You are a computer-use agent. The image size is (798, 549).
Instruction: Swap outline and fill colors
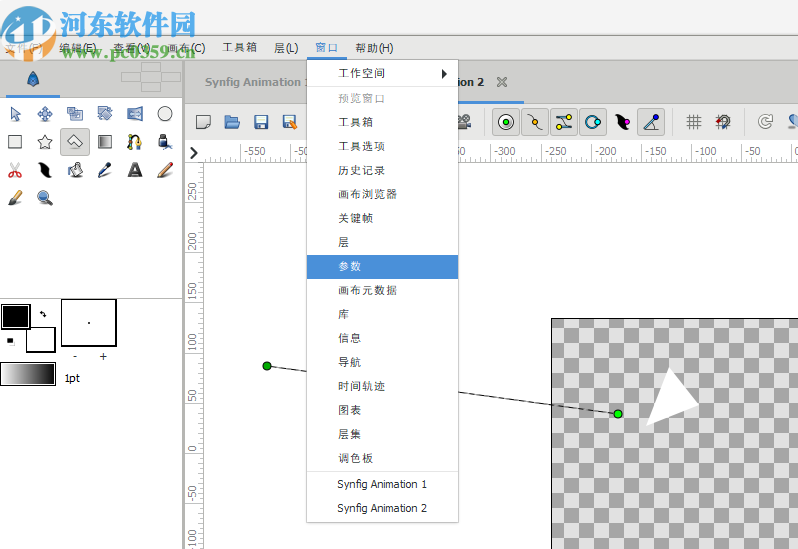43,314
